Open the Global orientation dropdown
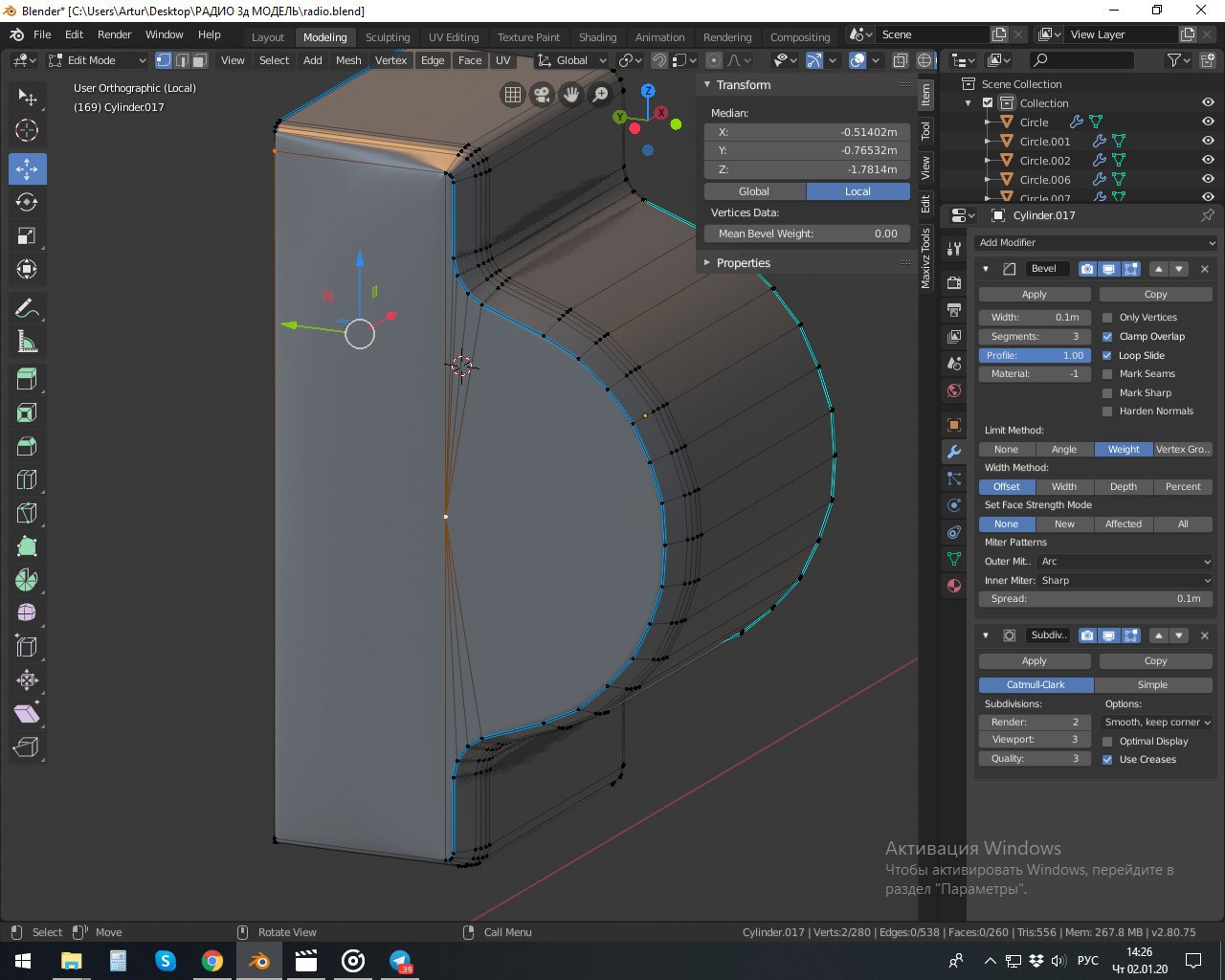Image resolution: width=1225 pixels, height=980 pixels. 572,60
